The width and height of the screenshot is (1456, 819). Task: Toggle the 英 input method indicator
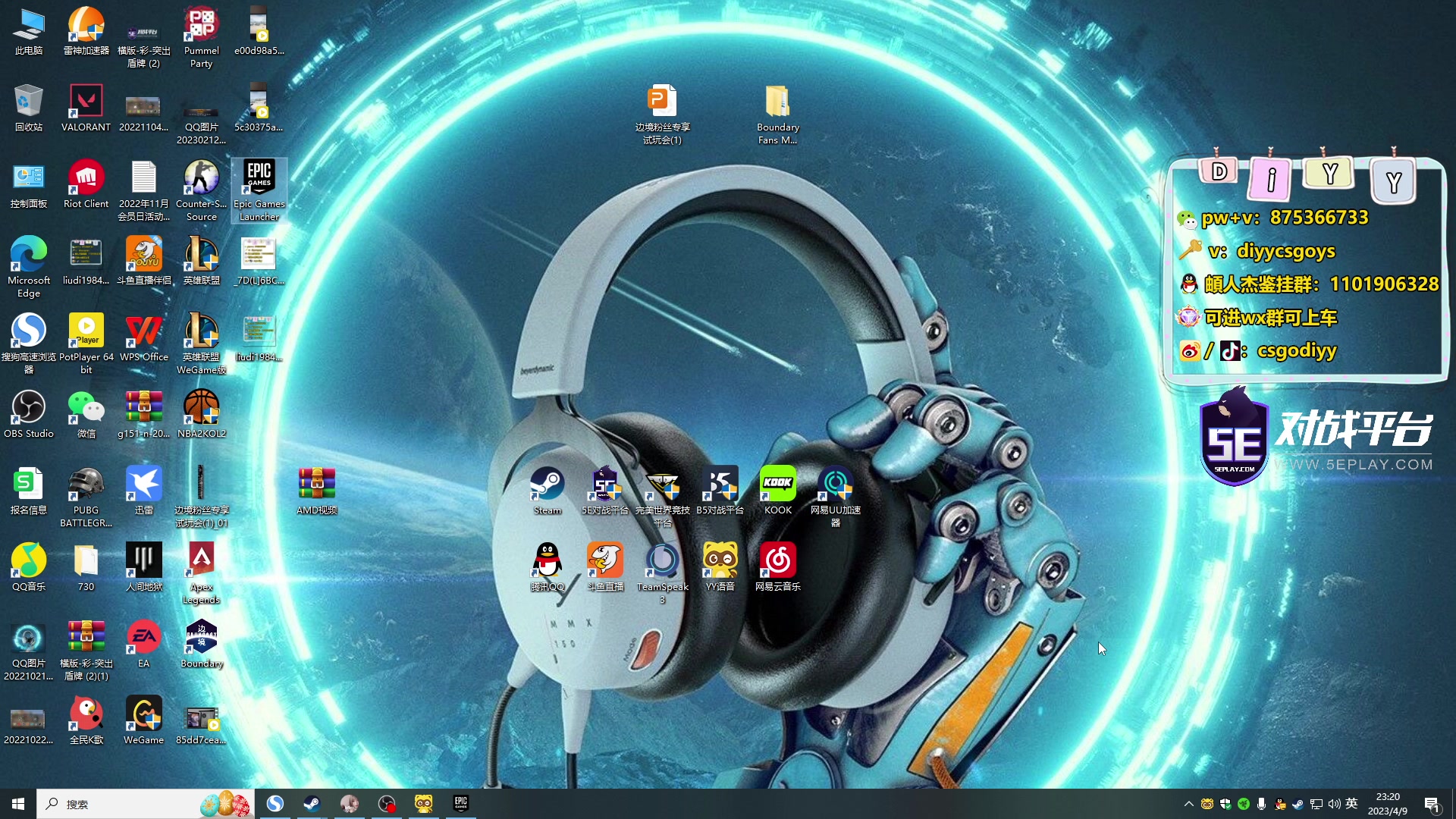[x=1351, y=804]
